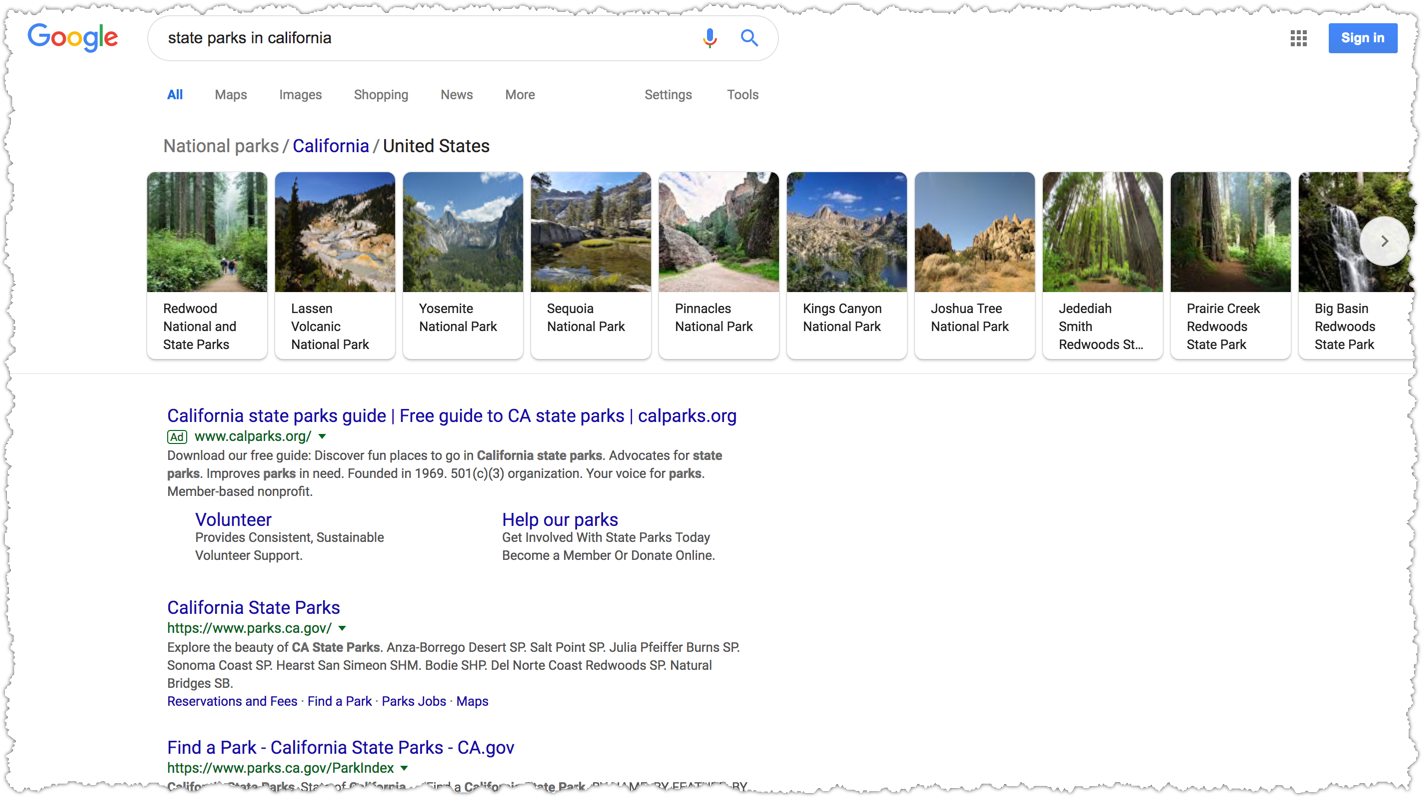Open search Tools
This screenshot has width=1422, height=797.
coord(743,95)
